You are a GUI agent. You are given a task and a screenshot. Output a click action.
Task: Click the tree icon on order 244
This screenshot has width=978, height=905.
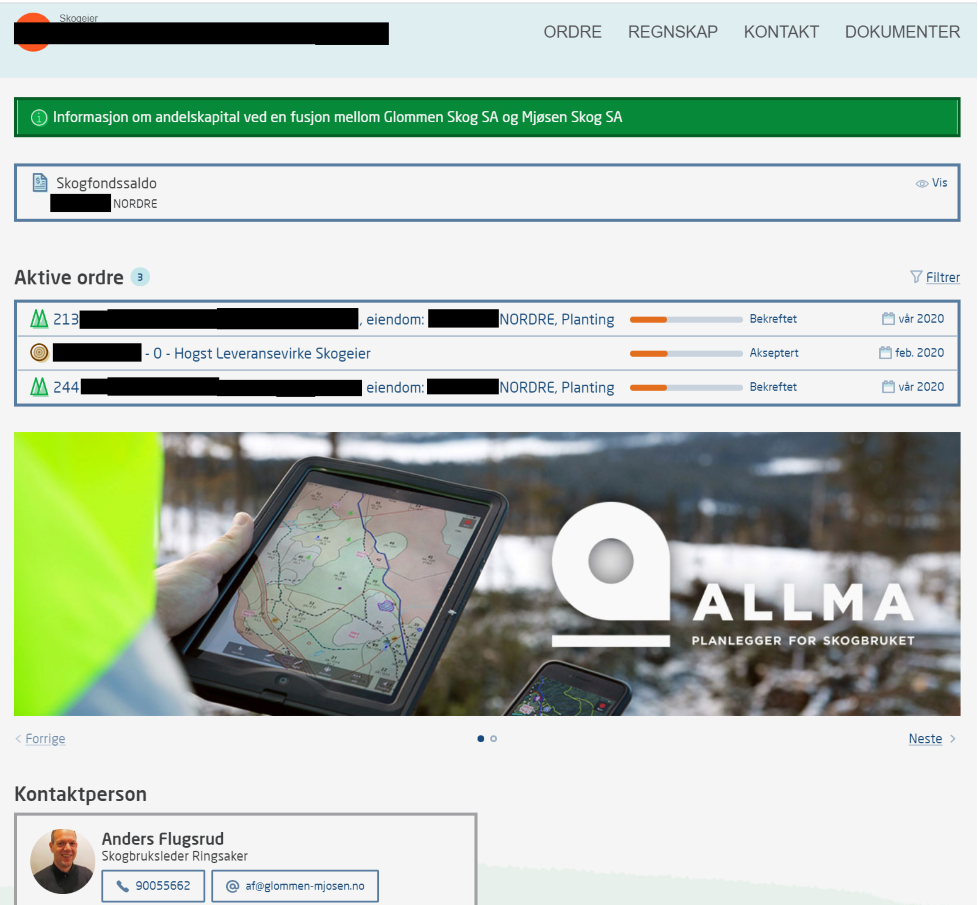pyautogui.click(x=39, y=387)
